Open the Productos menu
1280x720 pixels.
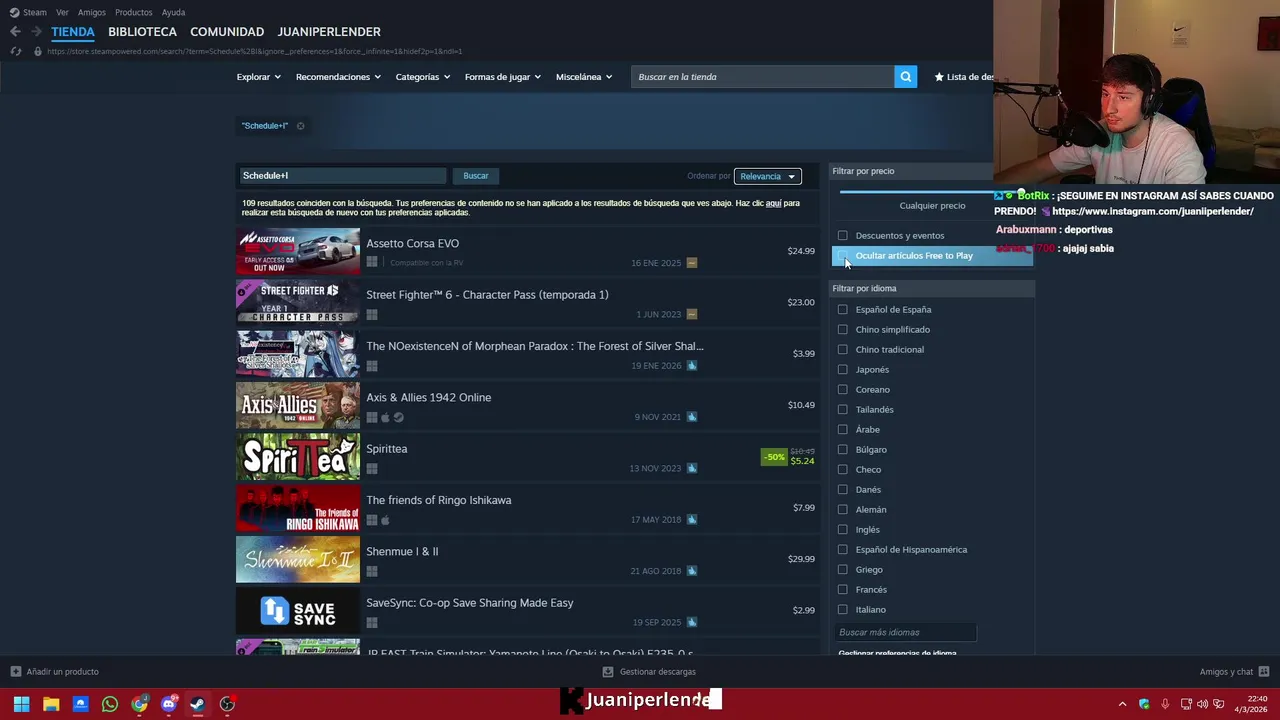tap(133, 12)
